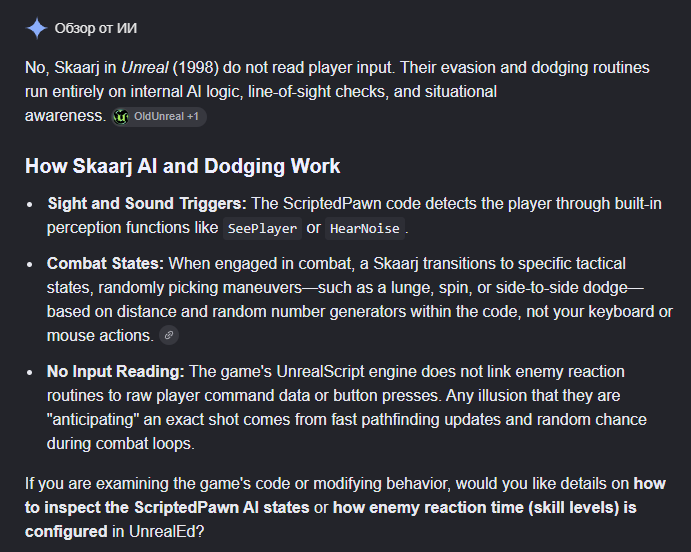Click the Sight and Sound Triggers bold label

147,204
